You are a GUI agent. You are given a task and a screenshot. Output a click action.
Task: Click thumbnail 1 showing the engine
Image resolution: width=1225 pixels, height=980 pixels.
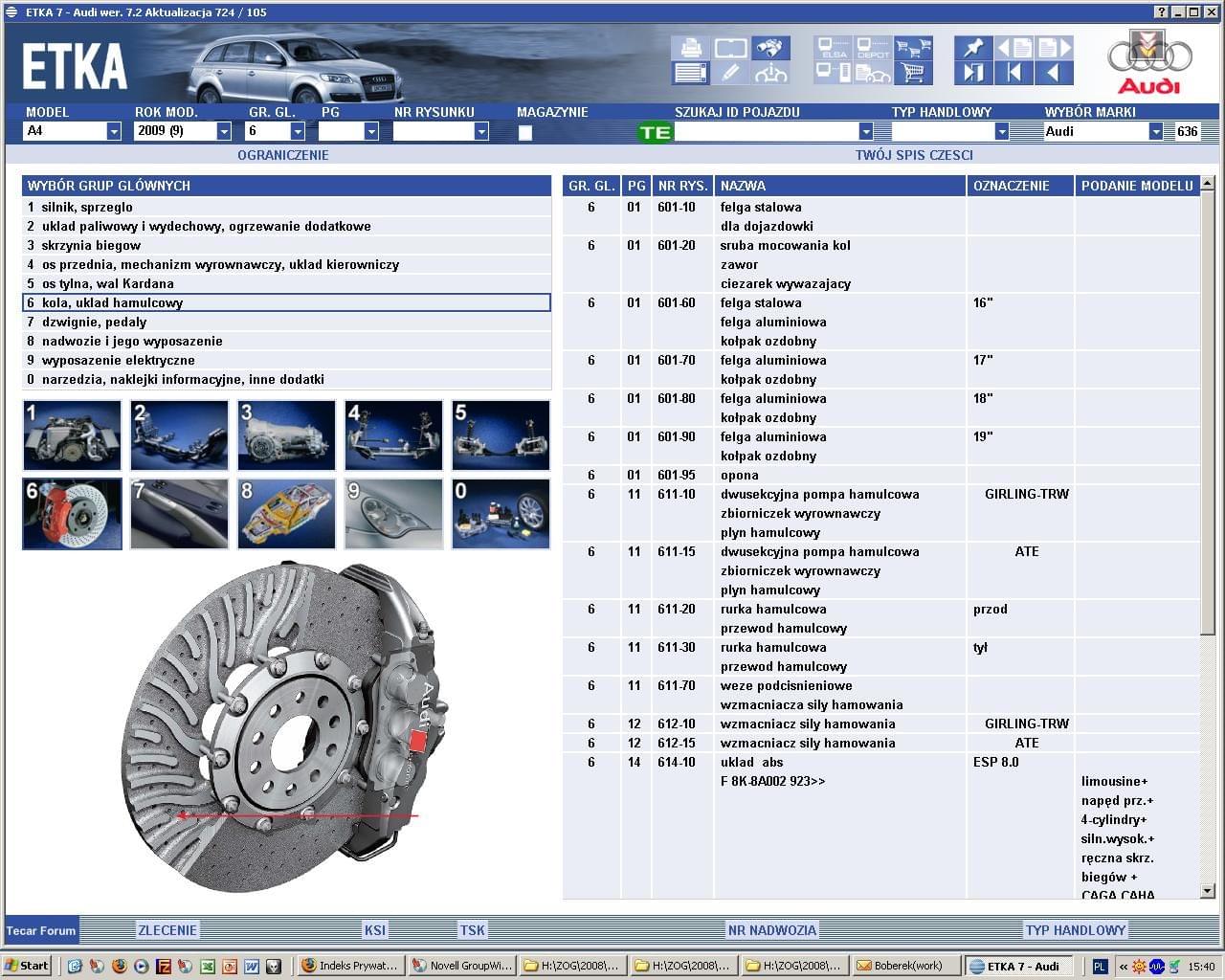[x=72, y=435]
